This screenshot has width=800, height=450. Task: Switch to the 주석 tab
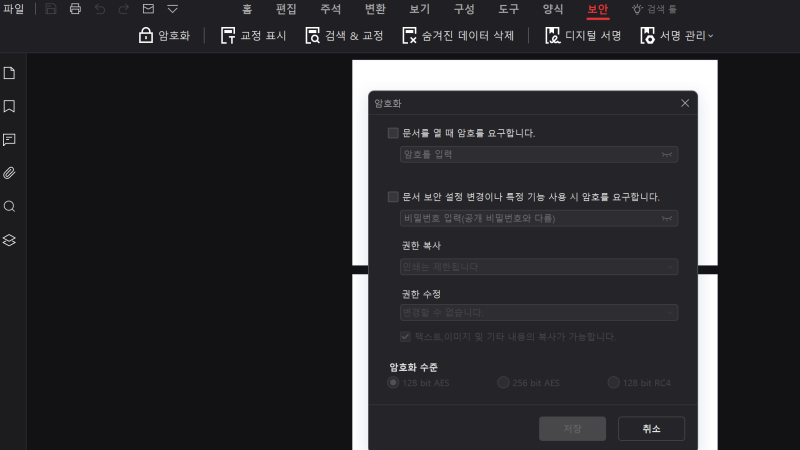(x=331, y=9)
